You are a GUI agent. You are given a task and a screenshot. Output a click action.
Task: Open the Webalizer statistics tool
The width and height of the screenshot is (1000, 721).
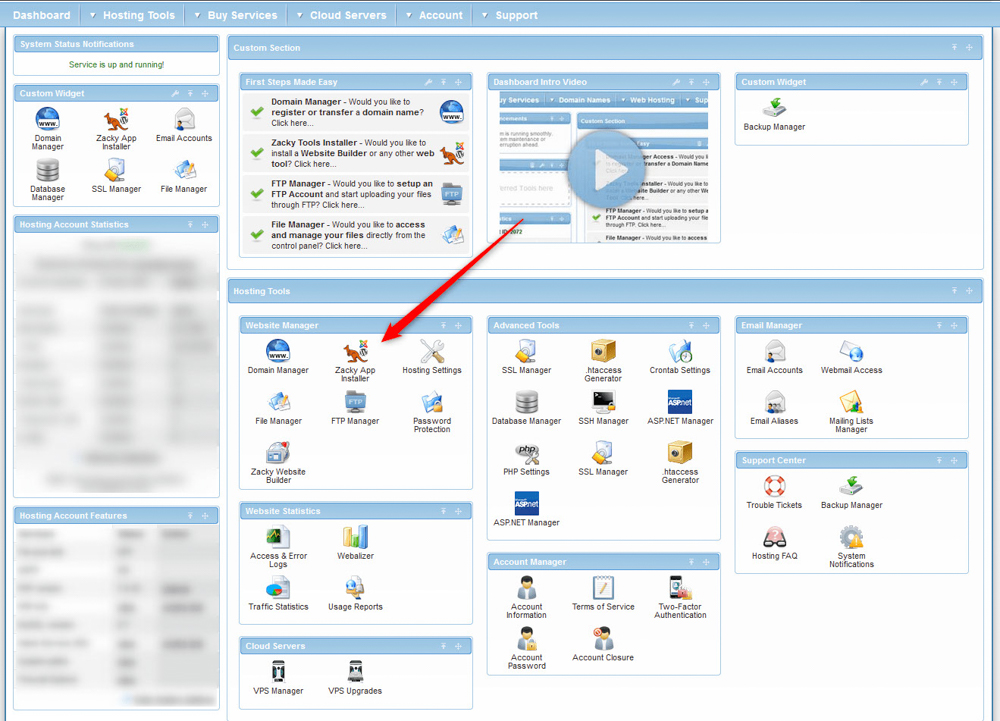(355, 541)
